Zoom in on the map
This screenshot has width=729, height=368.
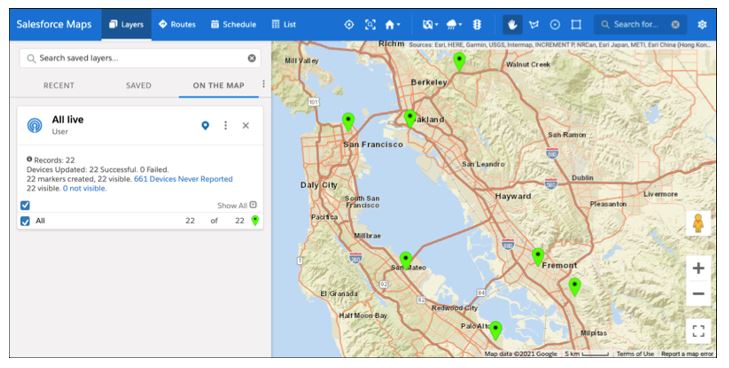[698, 268]
